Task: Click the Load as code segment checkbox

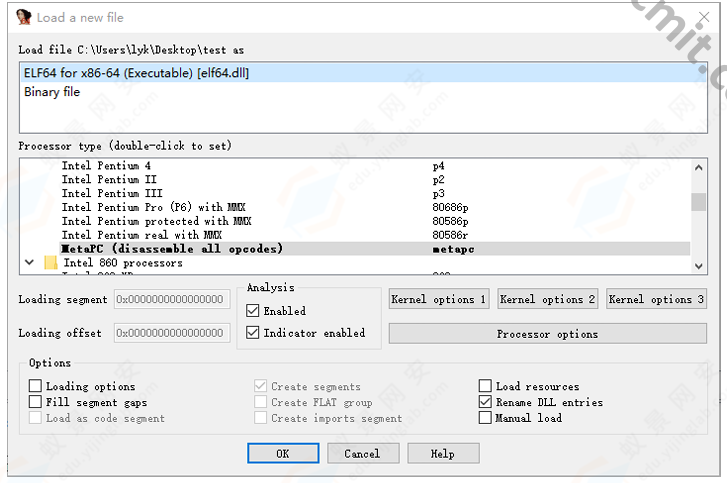Action: 35,418
